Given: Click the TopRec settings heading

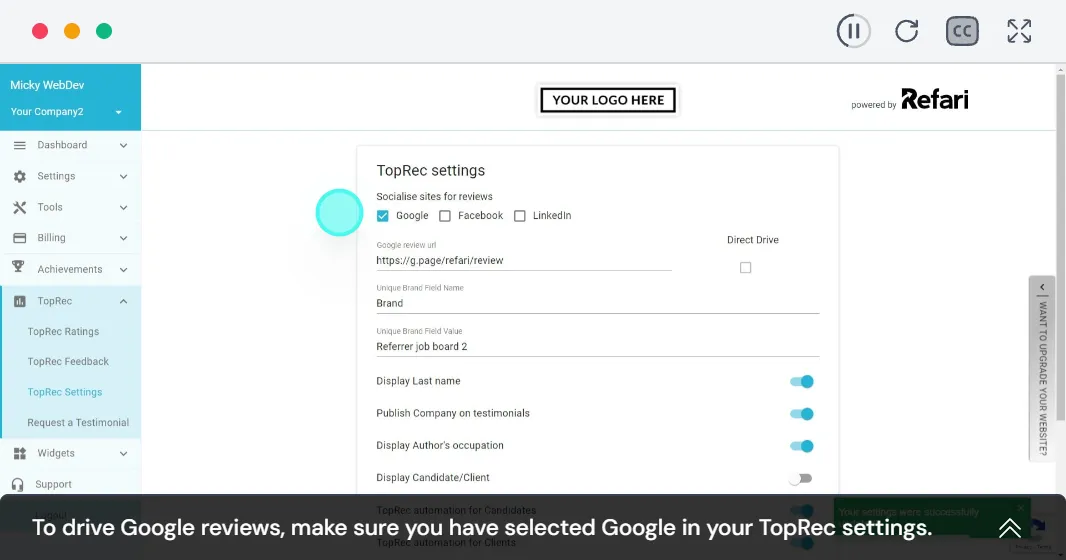Looking at the screenshot, I should click(x=430, y=171).
